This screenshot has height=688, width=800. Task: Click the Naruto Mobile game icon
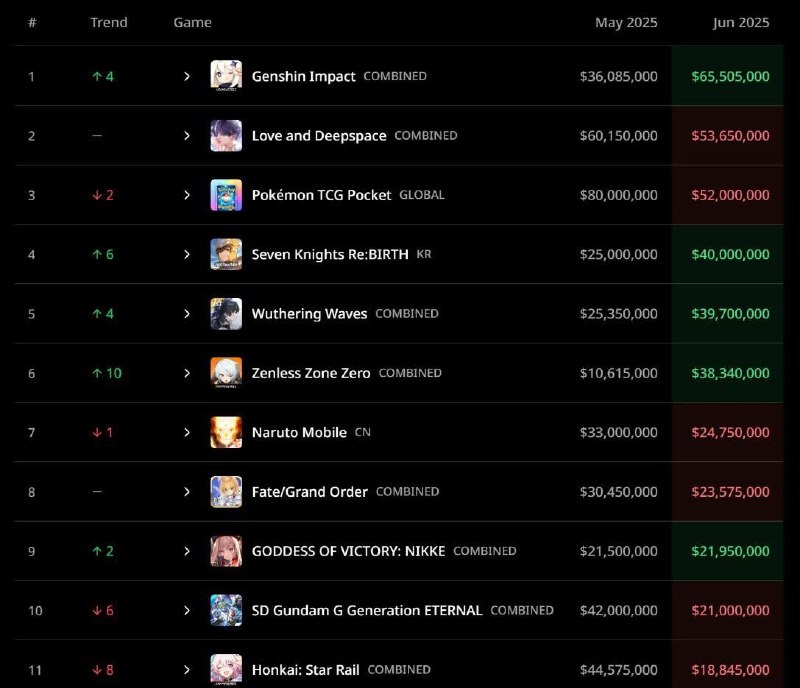pos(226,432)
